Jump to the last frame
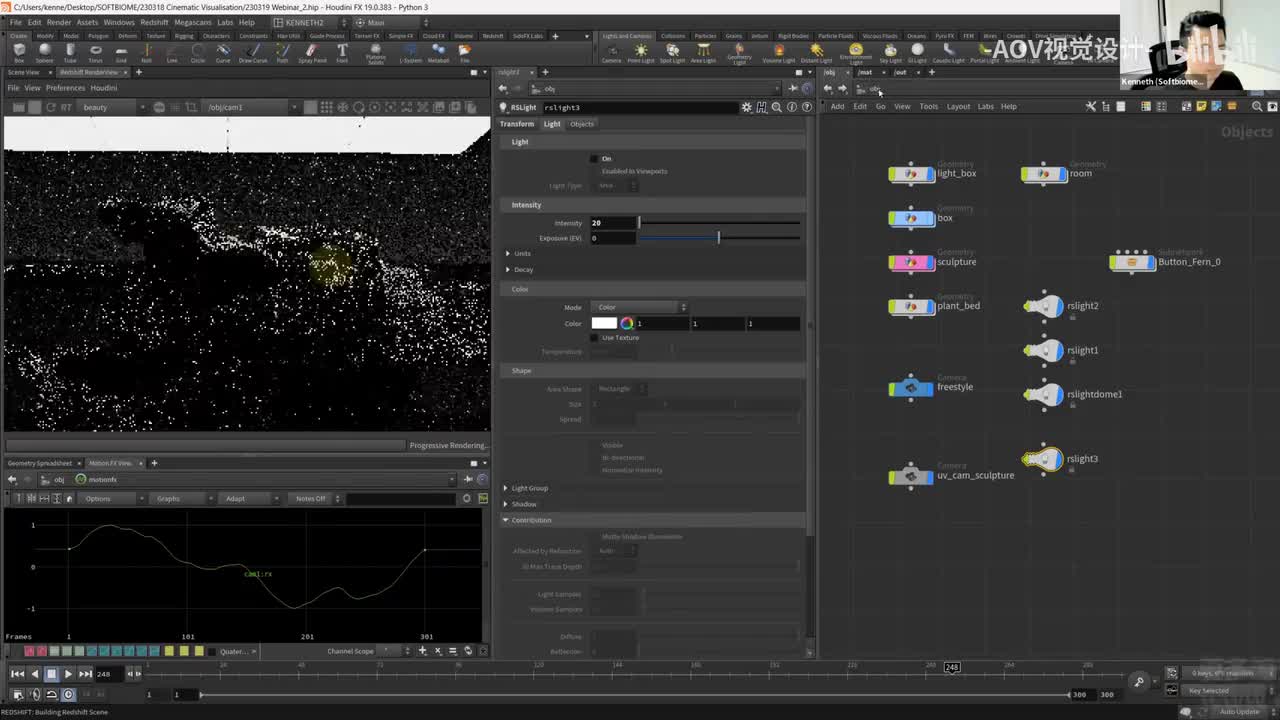Image resolution: width=1280 pixels, height=720 pixels. [85, 674]
